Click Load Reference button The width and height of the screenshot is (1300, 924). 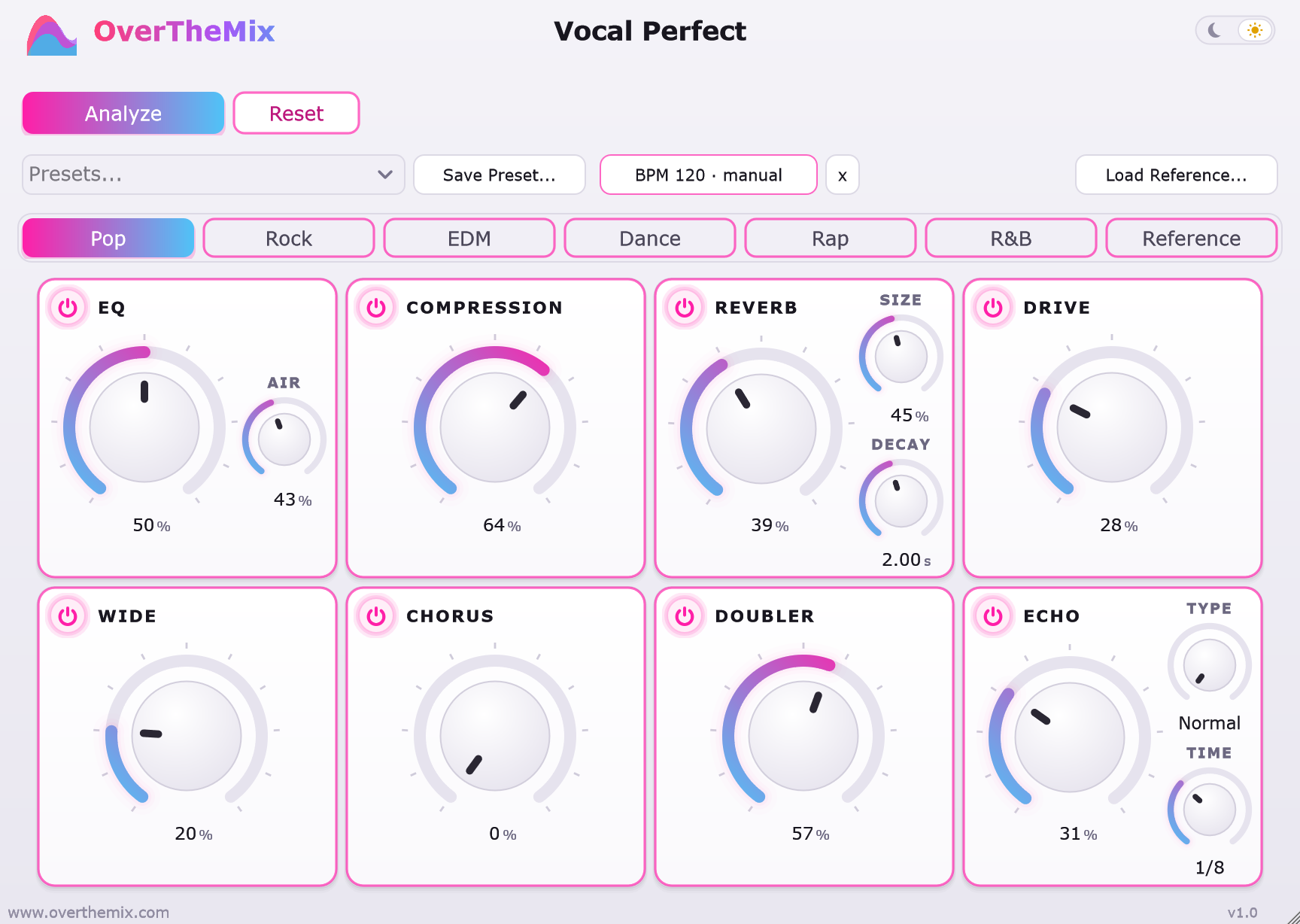[1177, 175]
